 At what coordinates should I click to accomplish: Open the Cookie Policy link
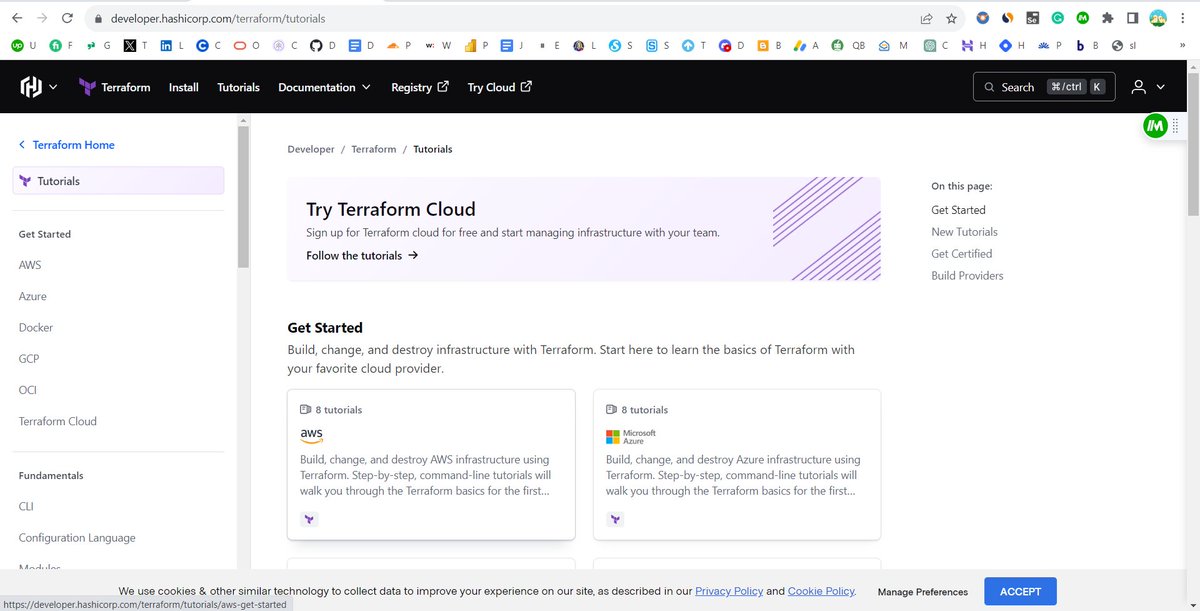[x=821, y=591]
